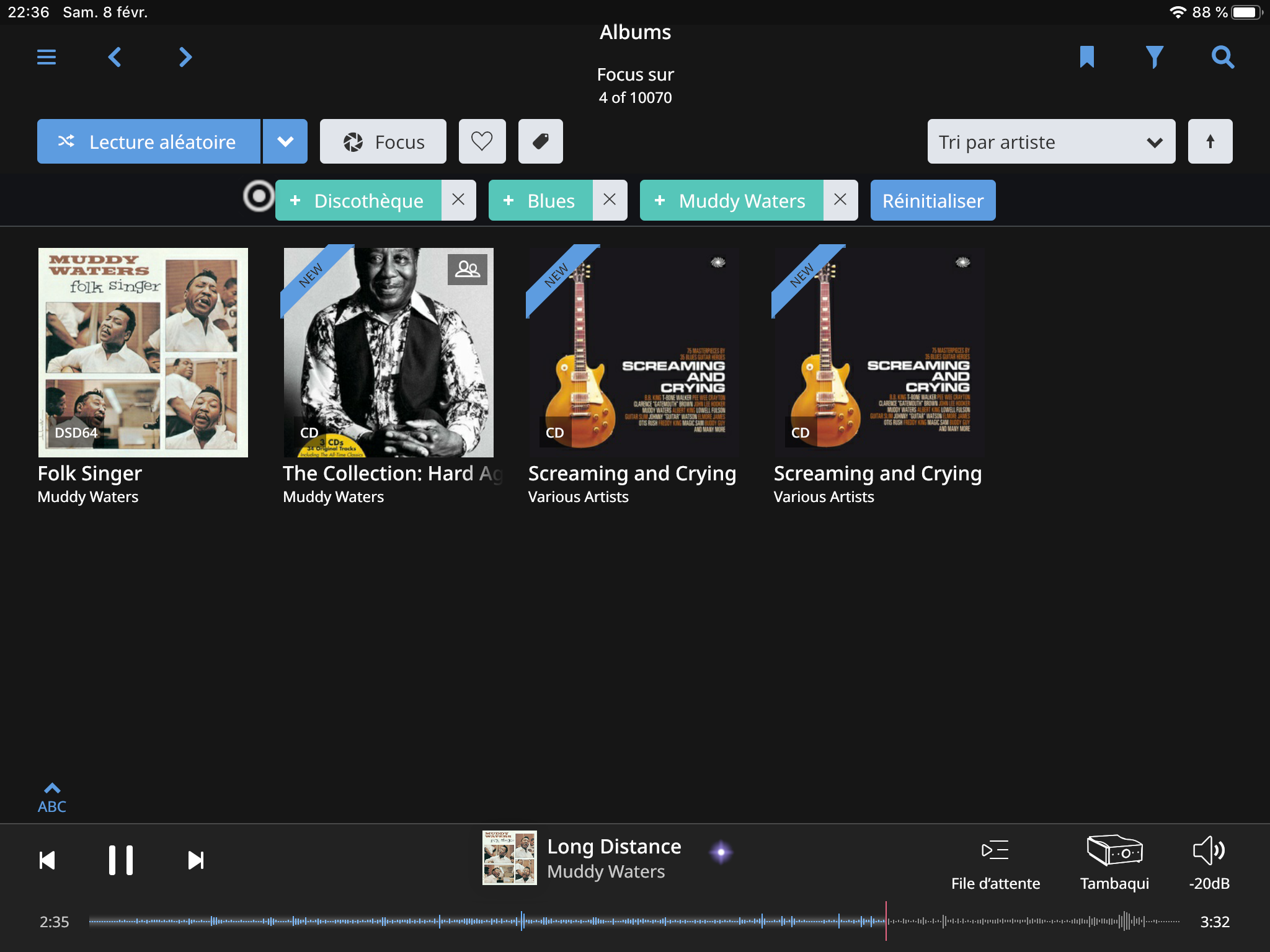The image size is (1270, 952).
Task: Open the Folk Singer album cover
Action: (143, 352)
